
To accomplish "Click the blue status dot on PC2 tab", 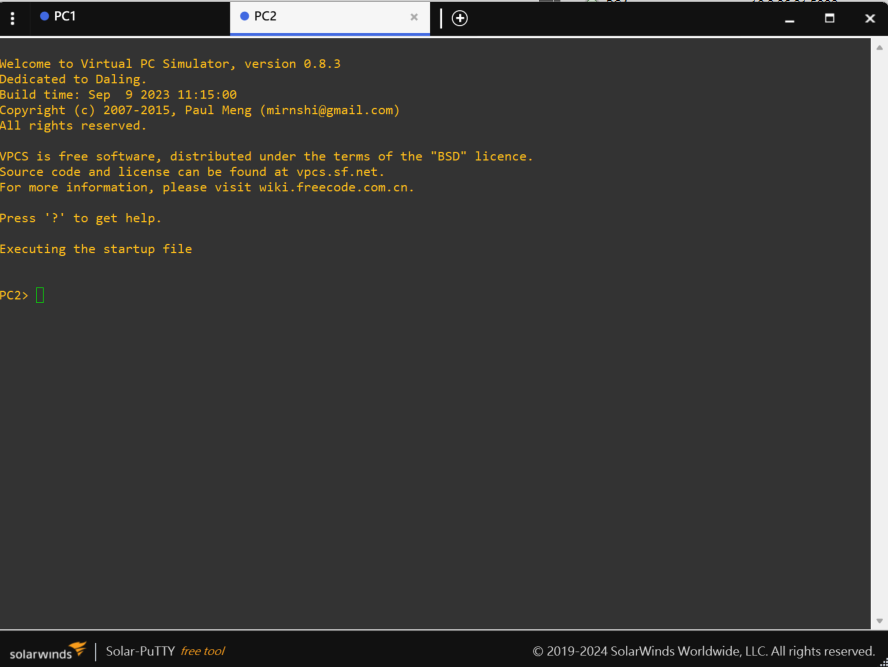I will 245,16.
